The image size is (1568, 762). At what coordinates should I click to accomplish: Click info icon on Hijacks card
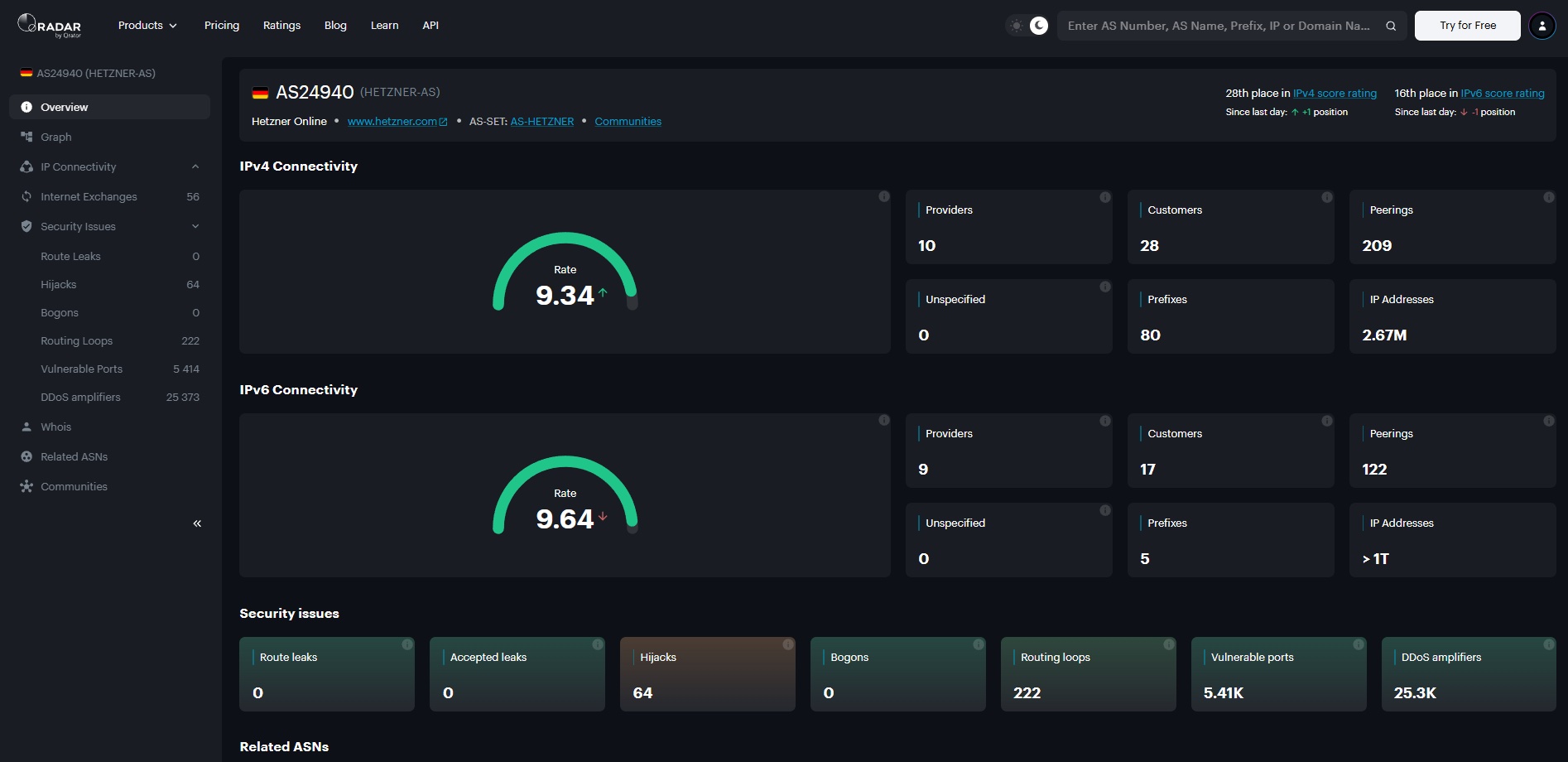(788, 644)
